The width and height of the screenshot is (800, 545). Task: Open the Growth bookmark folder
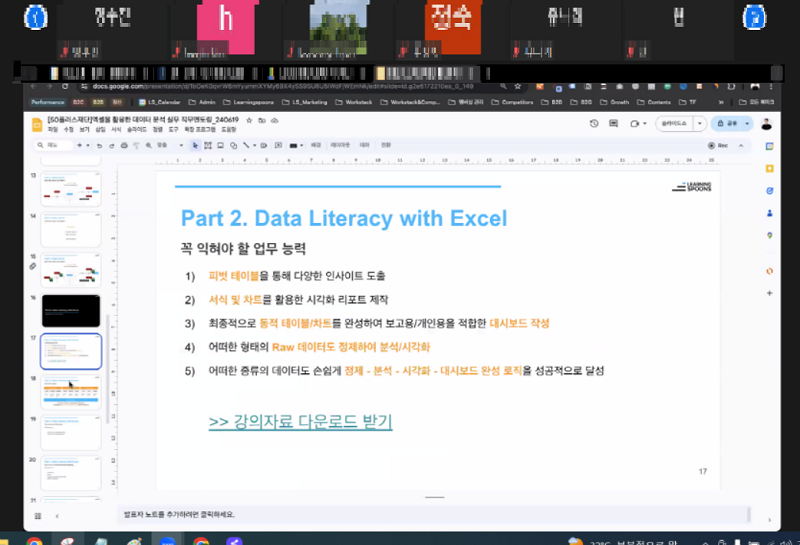pos(615,102)
